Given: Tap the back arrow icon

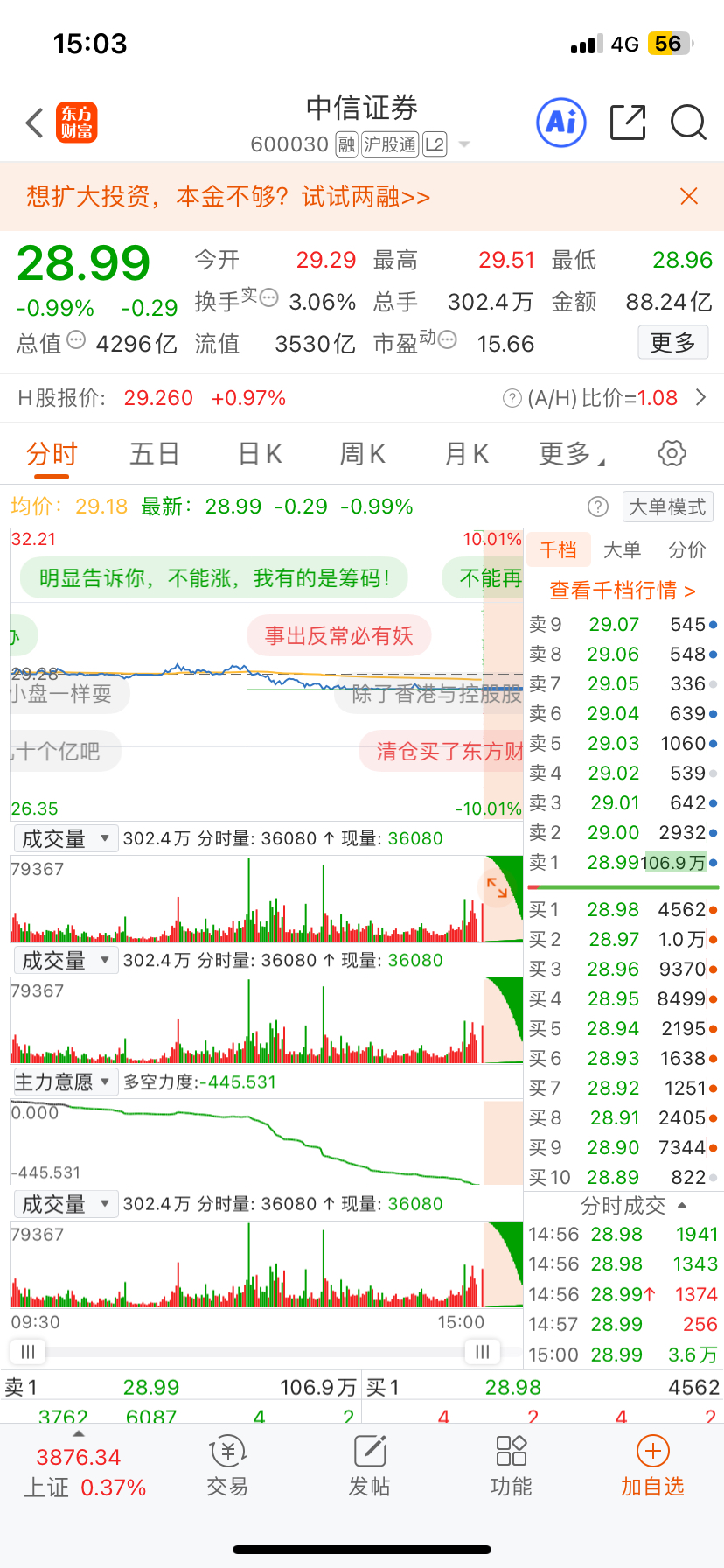Looking at the screenshot, I should click(35, 123).
